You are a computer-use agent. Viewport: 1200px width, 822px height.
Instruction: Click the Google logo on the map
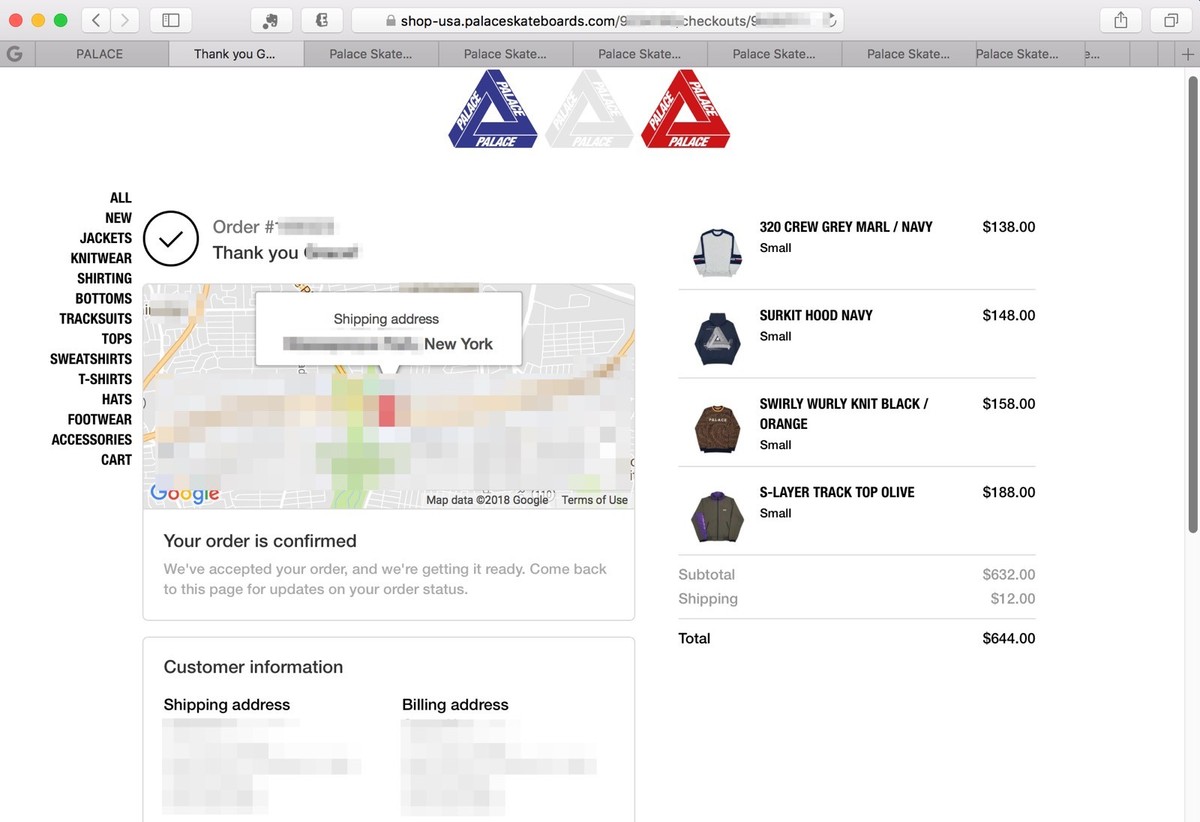[184, 492]
